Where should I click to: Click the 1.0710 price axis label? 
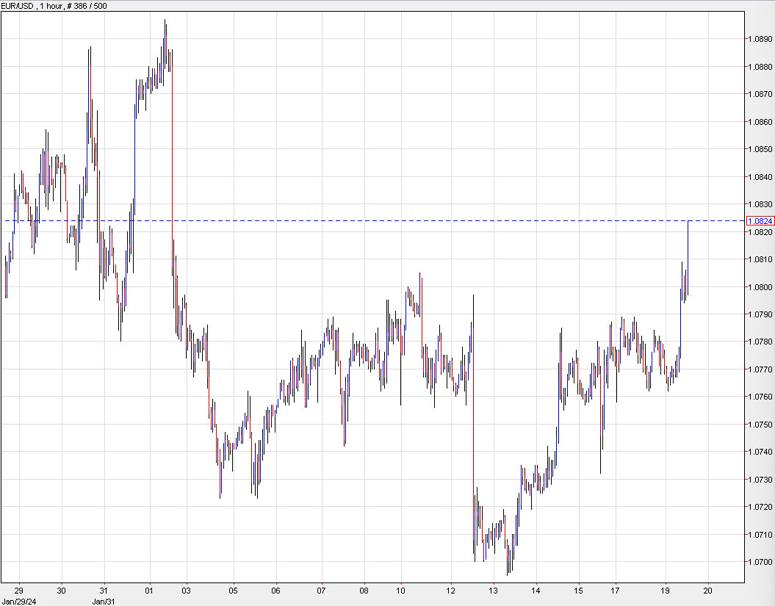[760, 535]
